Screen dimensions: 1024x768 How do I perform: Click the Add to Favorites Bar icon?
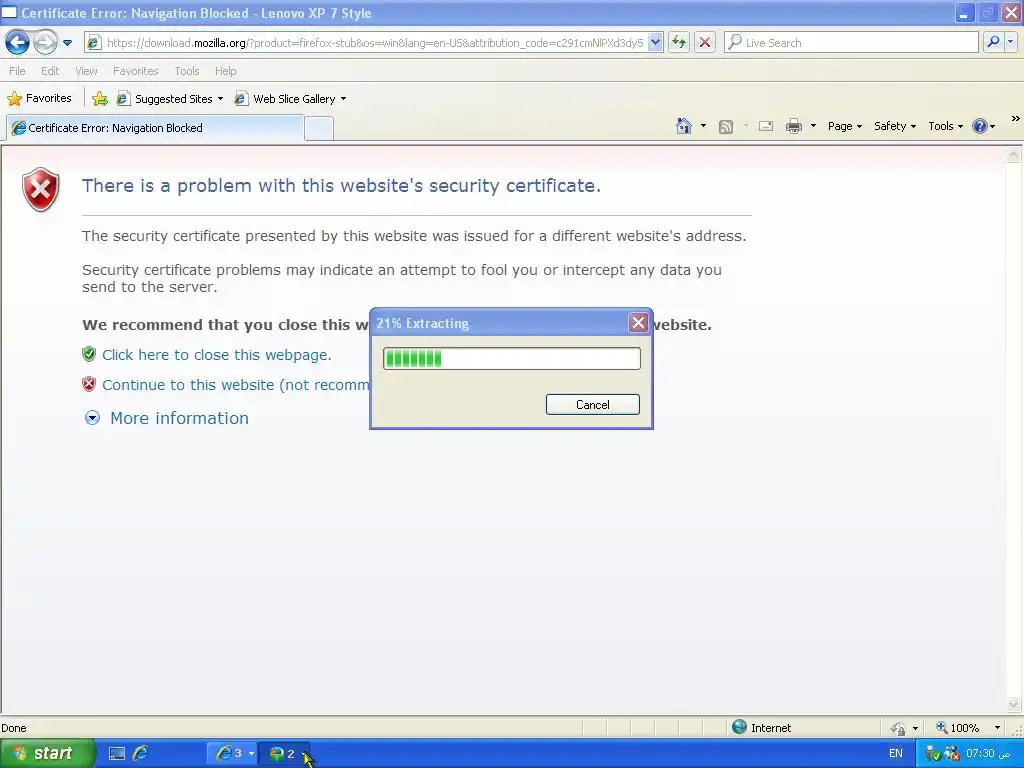[100, 99]
